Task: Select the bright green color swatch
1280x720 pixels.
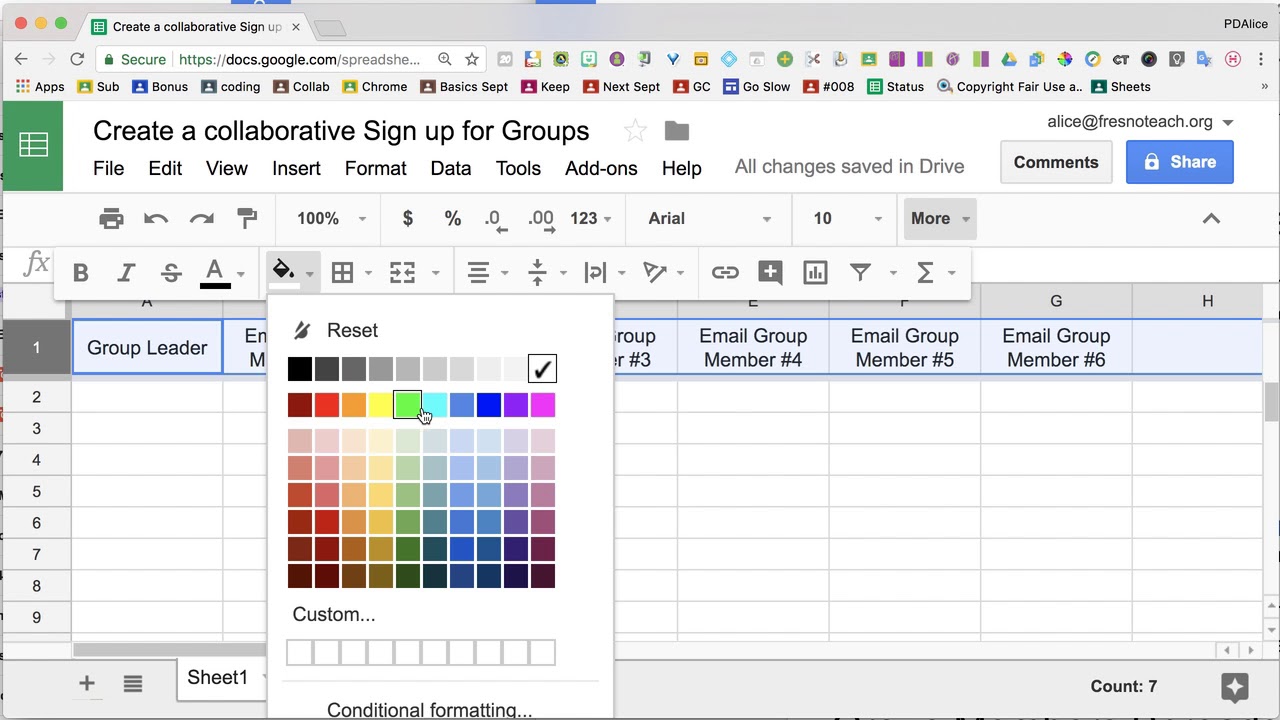Action: click(x=407, y=404)
